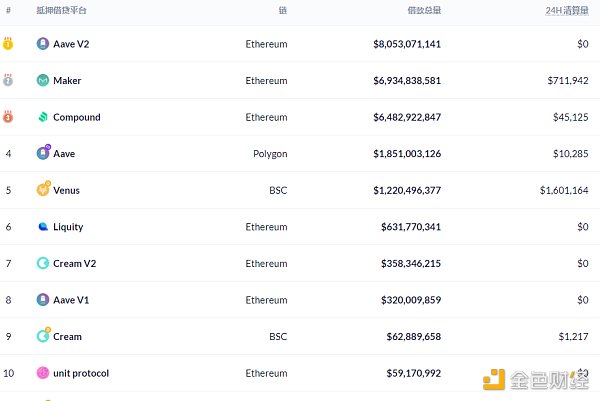Open the Maker platform name link

67,81
